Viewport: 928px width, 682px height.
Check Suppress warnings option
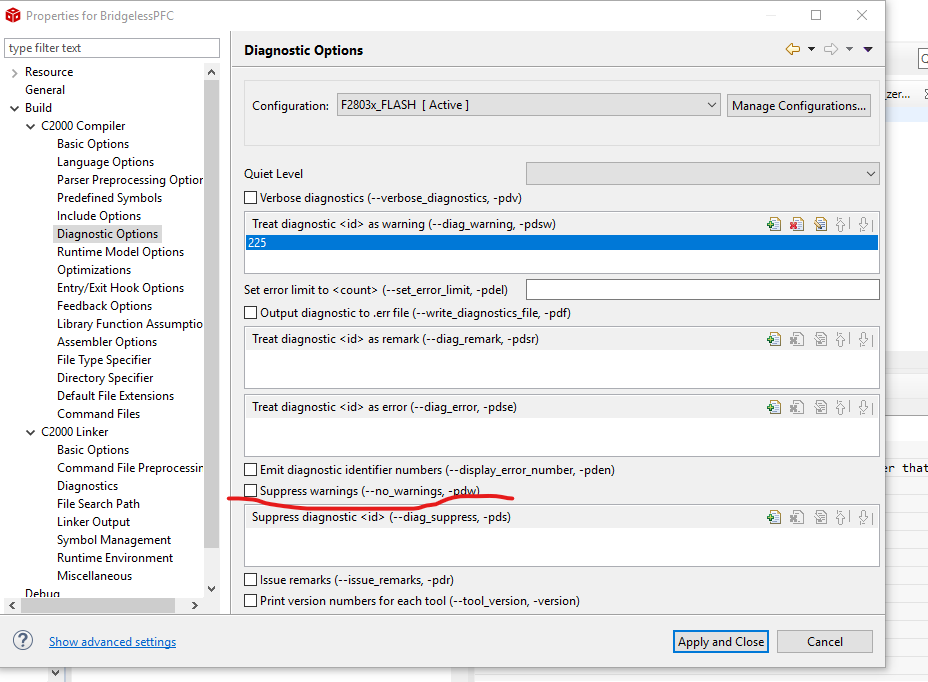click(x=251, y=491)
